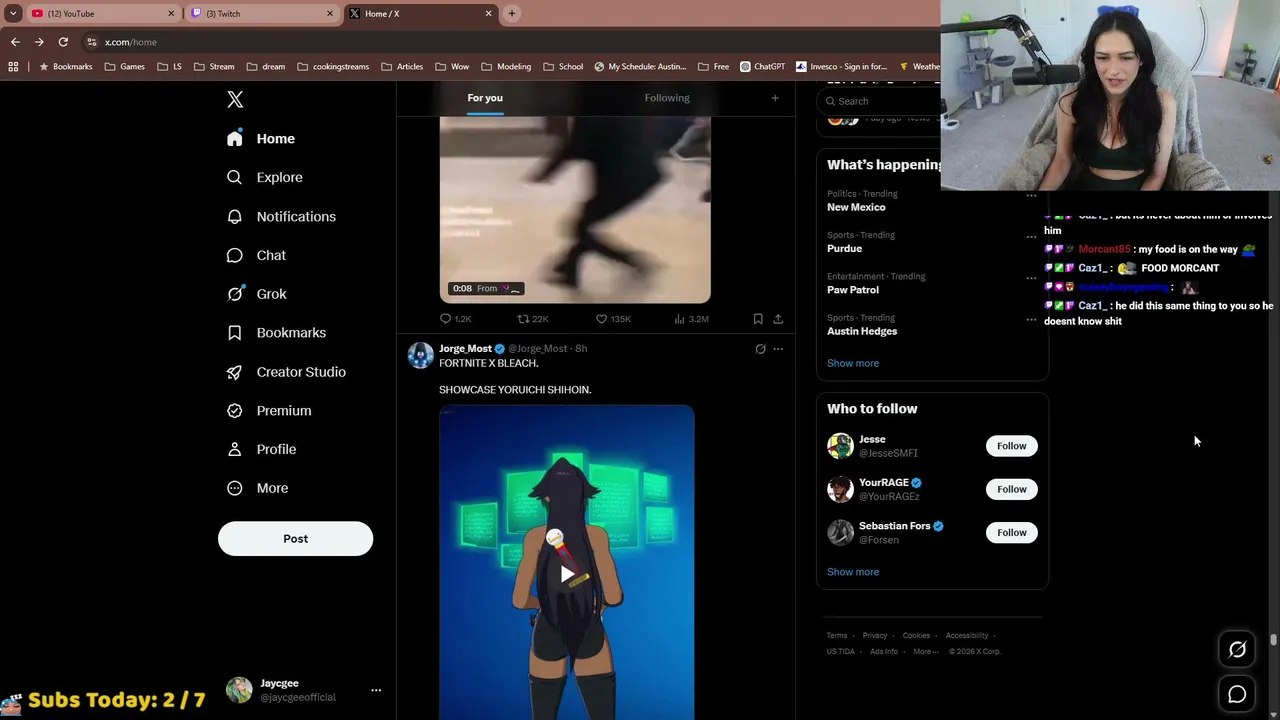Click Grok icon on Jorge_Most post
This screenshot has width=1280, height=720.
pyautogui.click(x=760, y=349)
